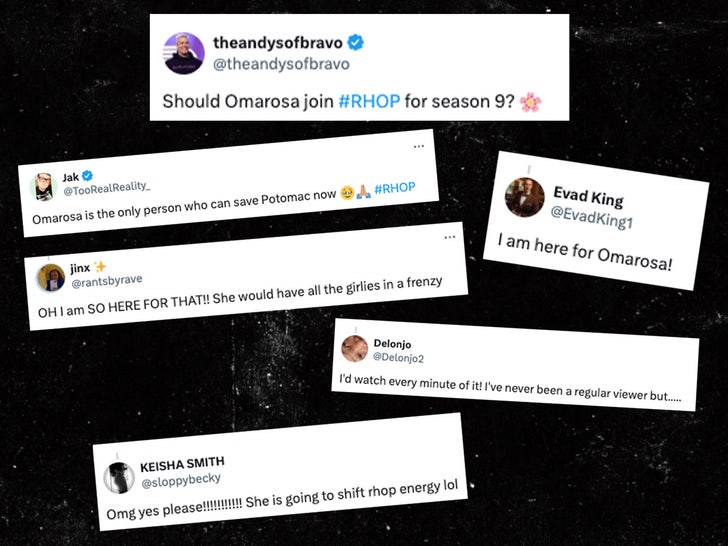Click the @EvadKing1 handle
The image size is (728, 546).
pyautogui.click(x=592, y=217)
